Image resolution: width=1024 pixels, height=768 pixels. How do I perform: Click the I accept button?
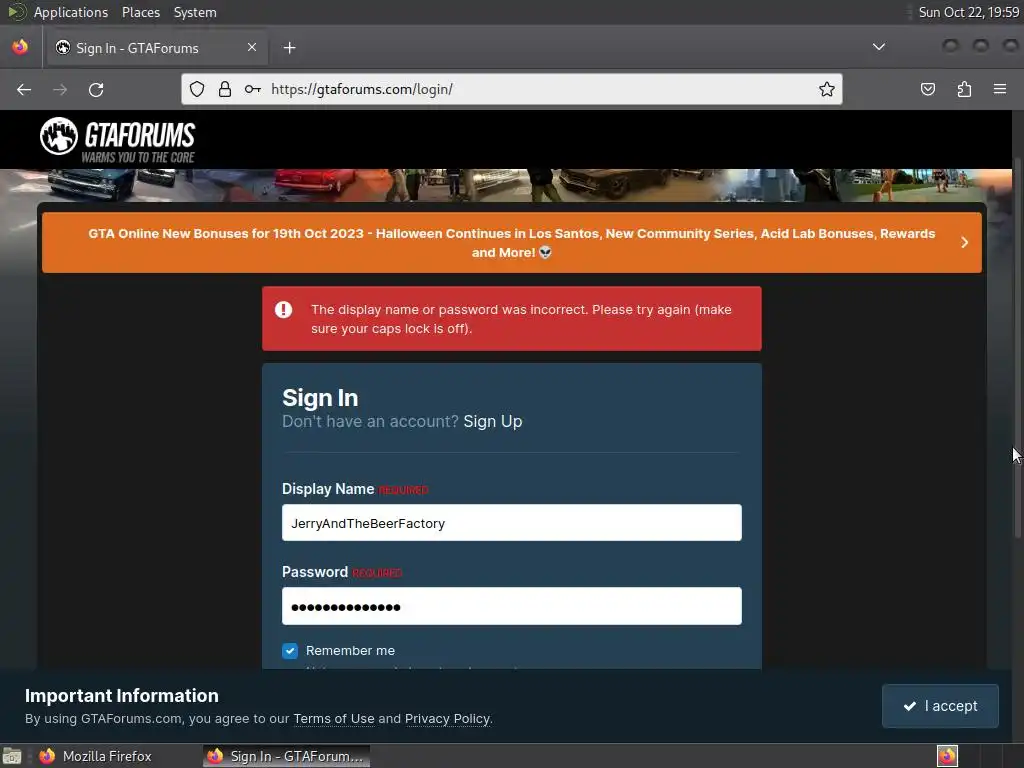coord(940,706)
